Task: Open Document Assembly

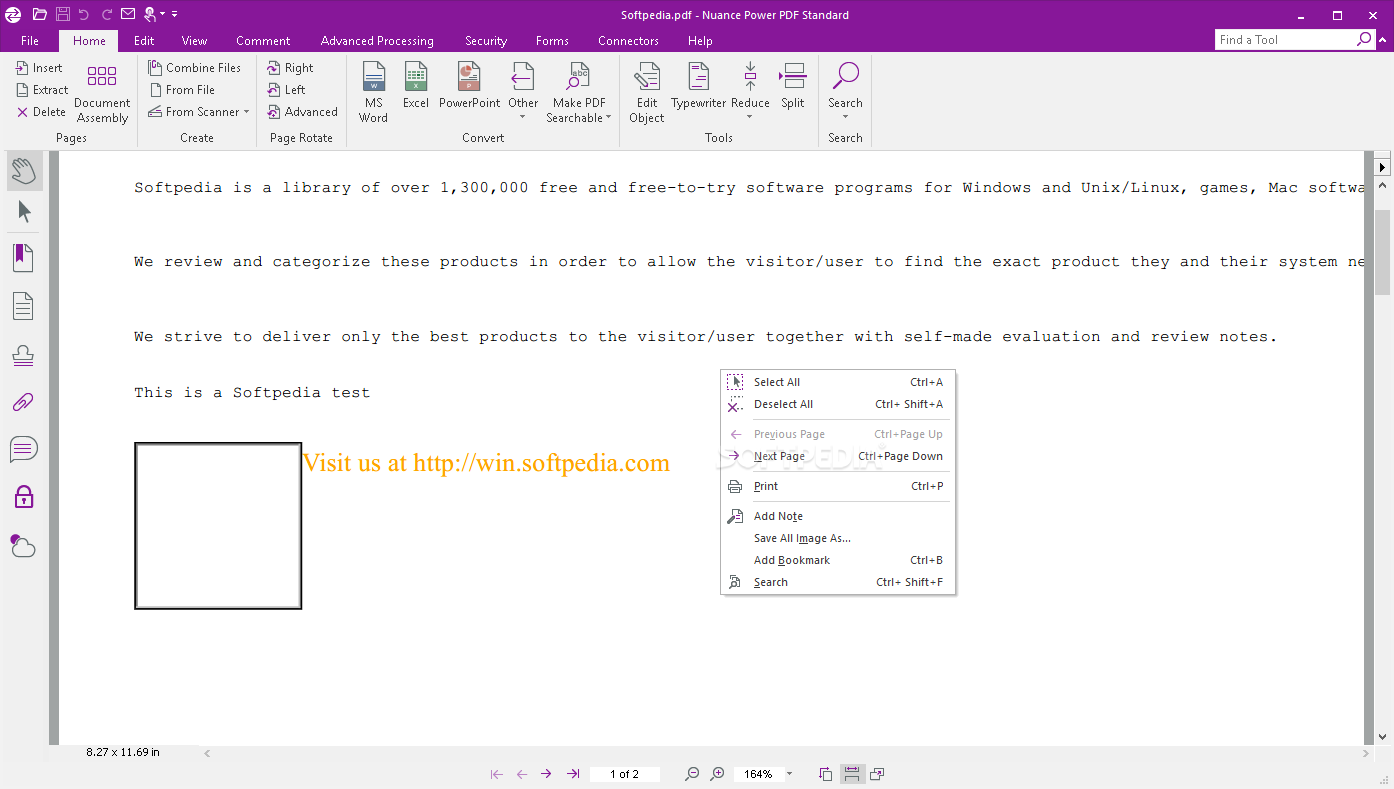Action: point(102,94)
